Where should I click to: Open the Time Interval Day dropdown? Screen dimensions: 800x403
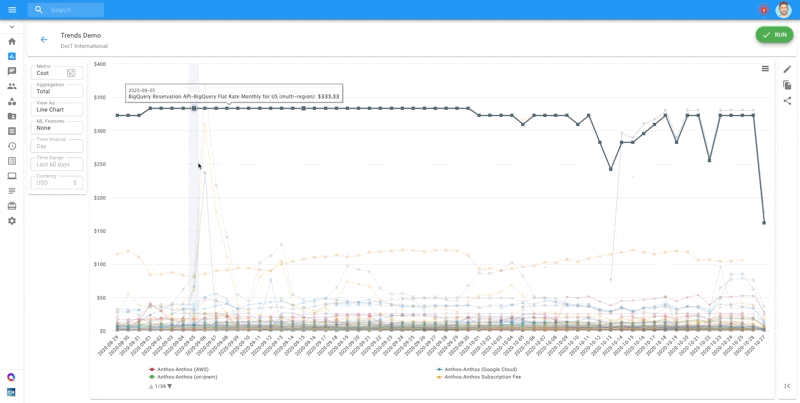(x=57, y=146)
